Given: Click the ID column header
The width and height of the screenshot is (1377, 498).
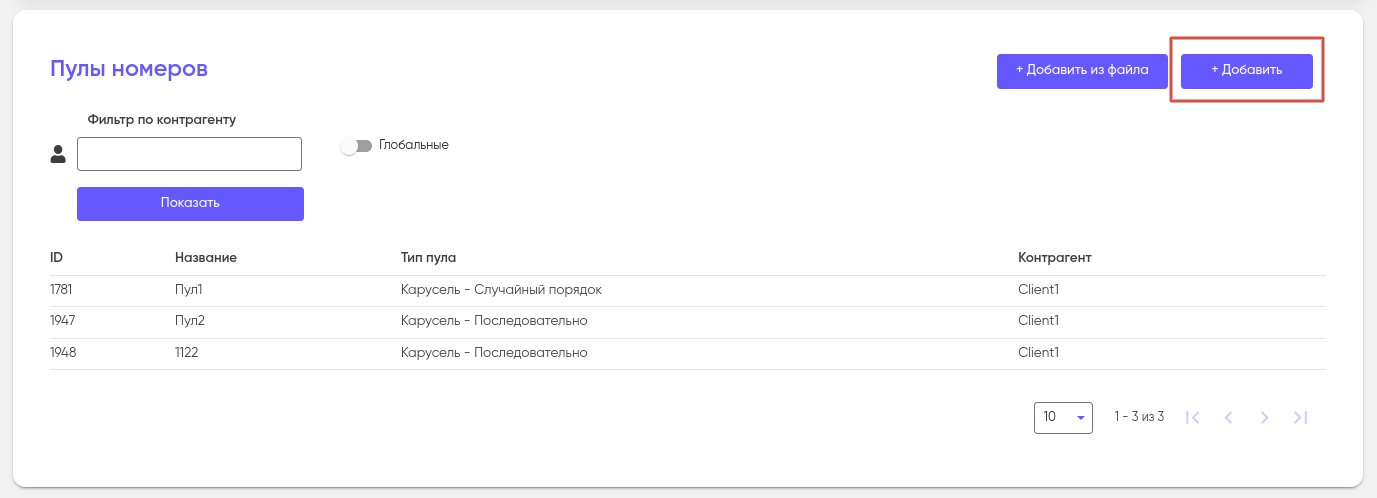Looking at the screenshot, I should [57, 257].
